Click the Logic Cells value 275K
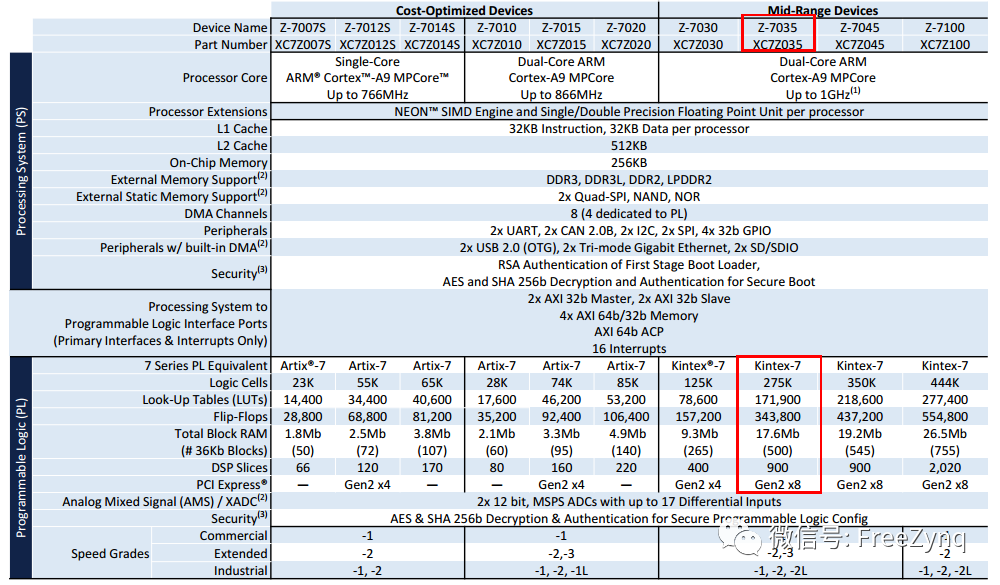The height and width of the screenshot is (585, 1000). click(777, 383)
